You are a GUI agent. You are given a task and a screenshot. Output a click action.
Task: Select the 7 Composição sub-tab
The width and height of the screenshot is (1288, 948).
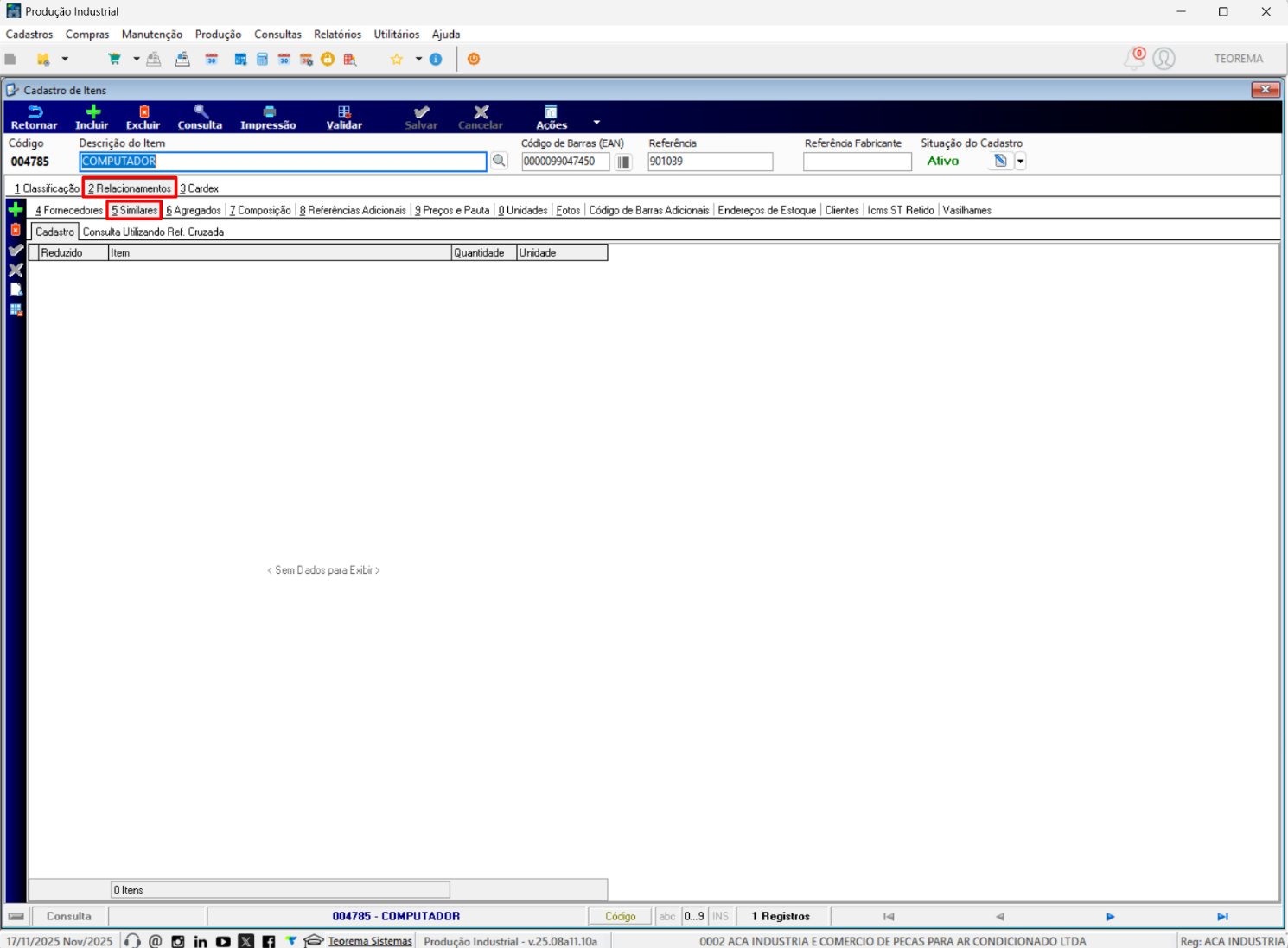[260, 210]
